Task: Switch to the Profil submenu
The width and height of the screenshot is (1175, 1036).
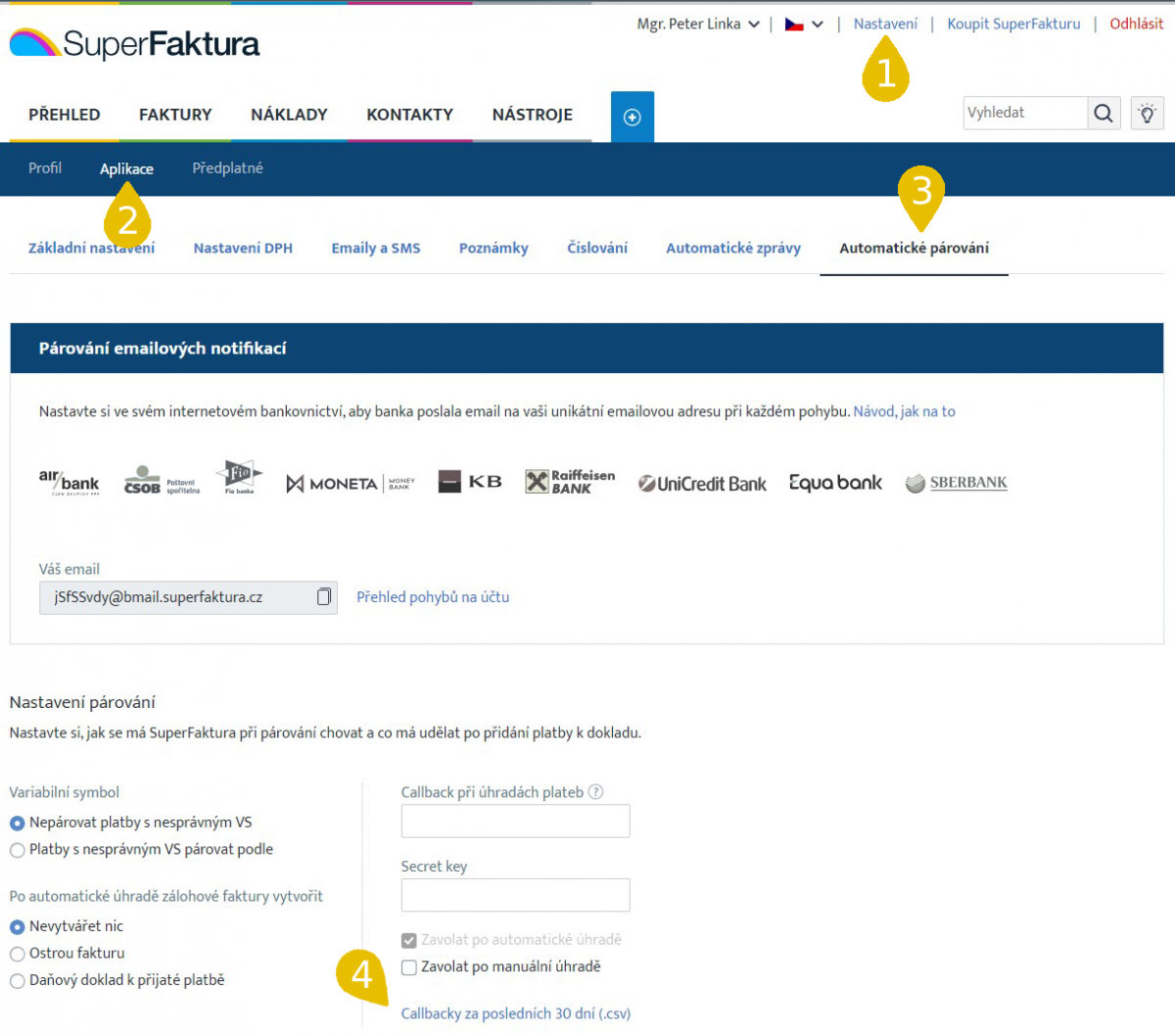Action: tap(45, 168)
